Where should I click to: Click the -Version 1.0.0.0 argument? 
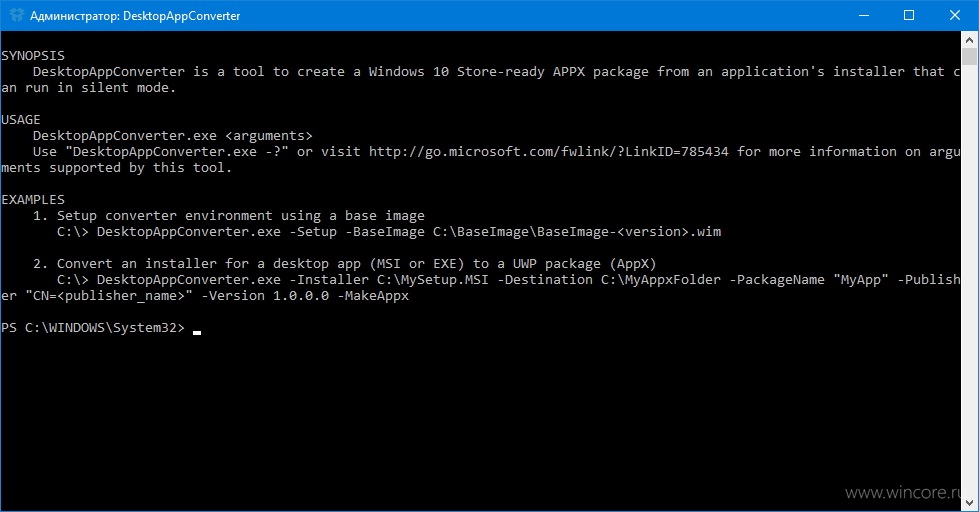[265, 295]
